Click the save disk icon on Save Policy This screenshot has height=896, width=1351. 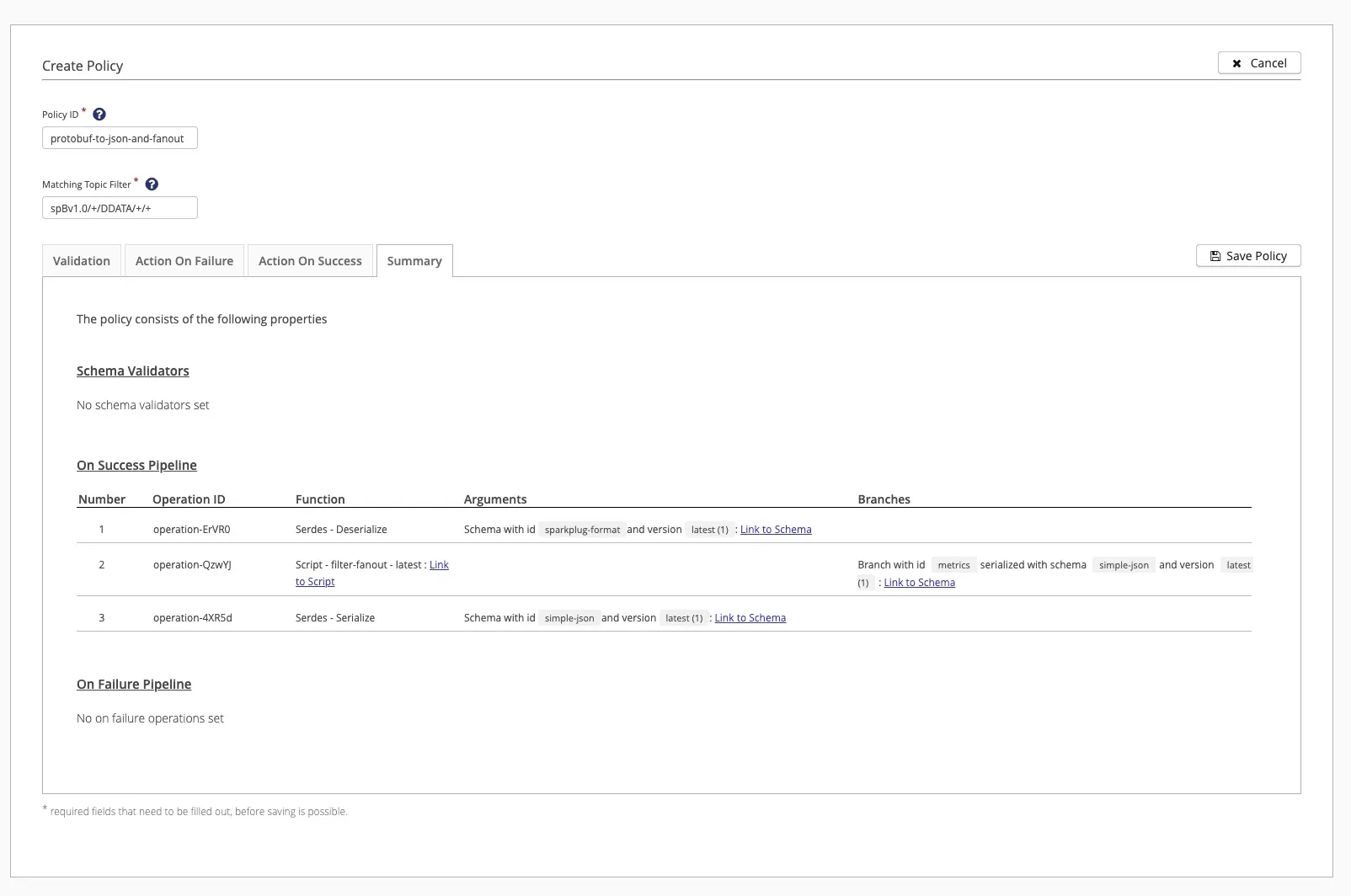click(x=1215, y=255)
